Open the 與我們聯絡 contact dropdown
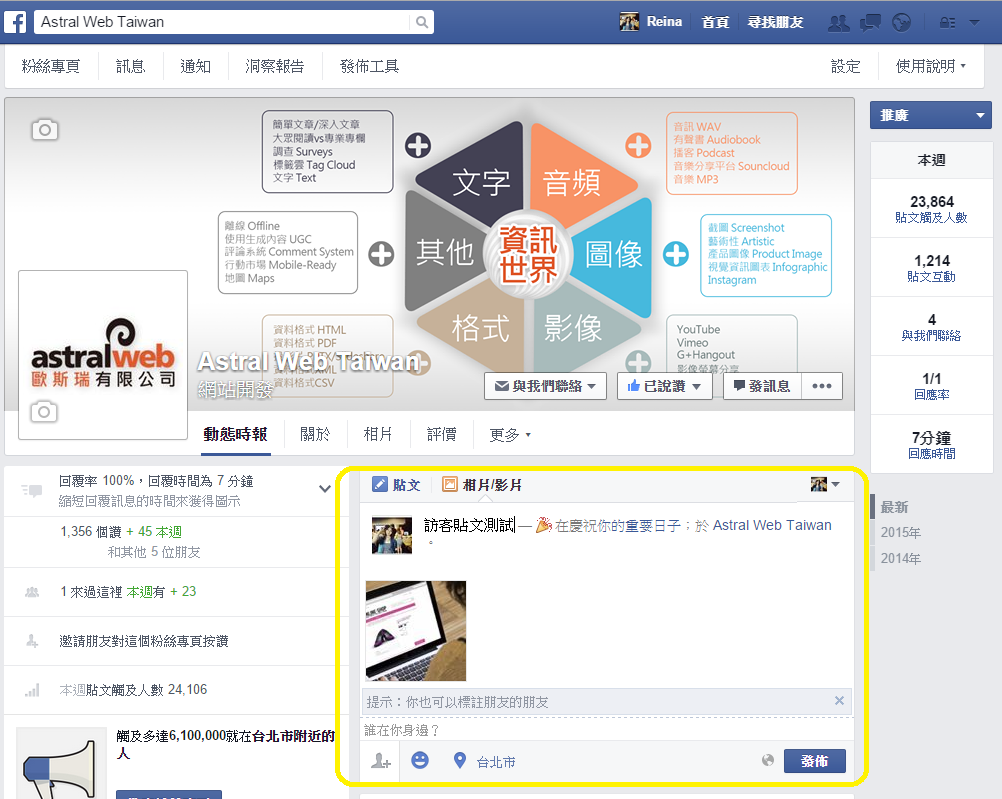This screenshot has height=799, width=1002. click(545, 386)
